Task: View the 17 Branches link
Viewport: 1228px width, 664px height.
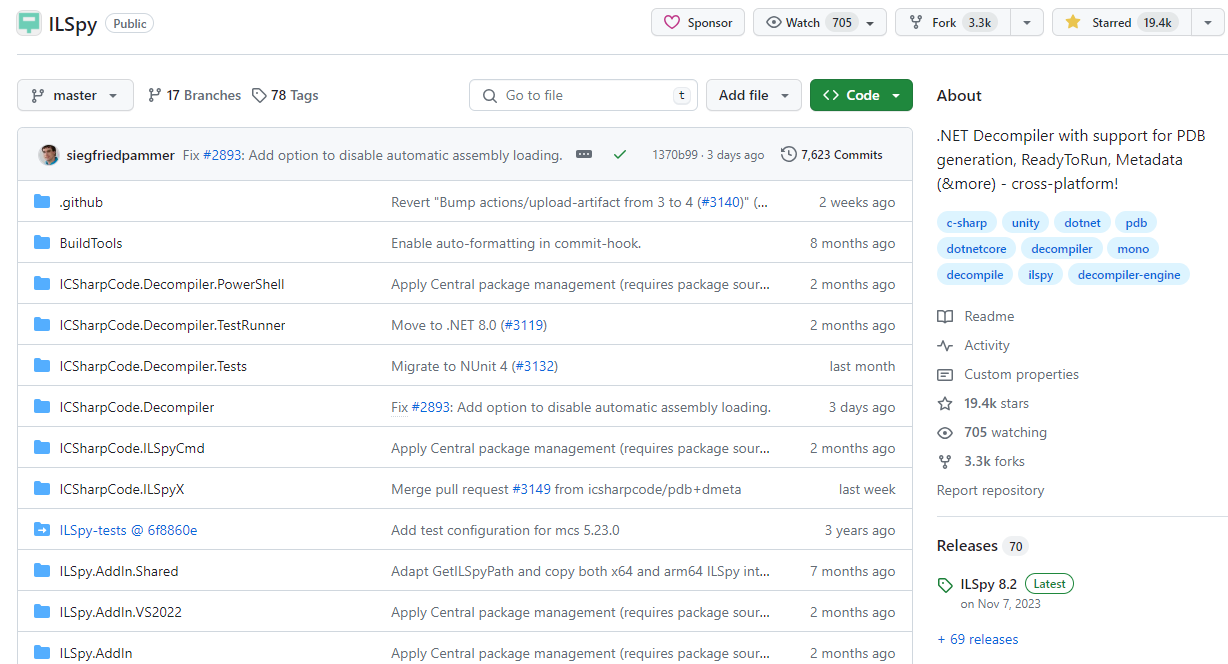Action: 194,95
